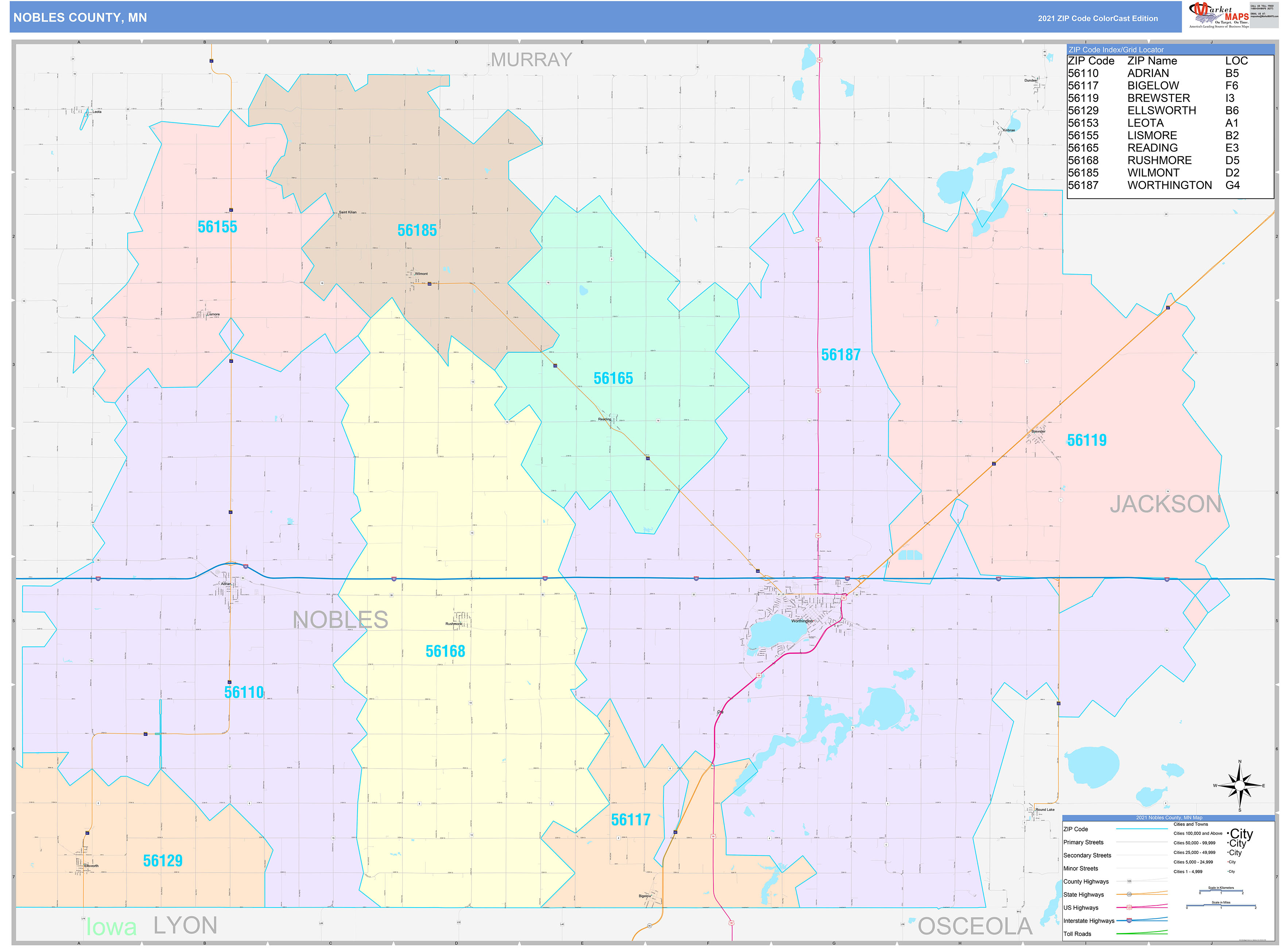Click the Bigelow town label on map
The width and height of the screenshot is (1288, 948).
tap(645, 896)
